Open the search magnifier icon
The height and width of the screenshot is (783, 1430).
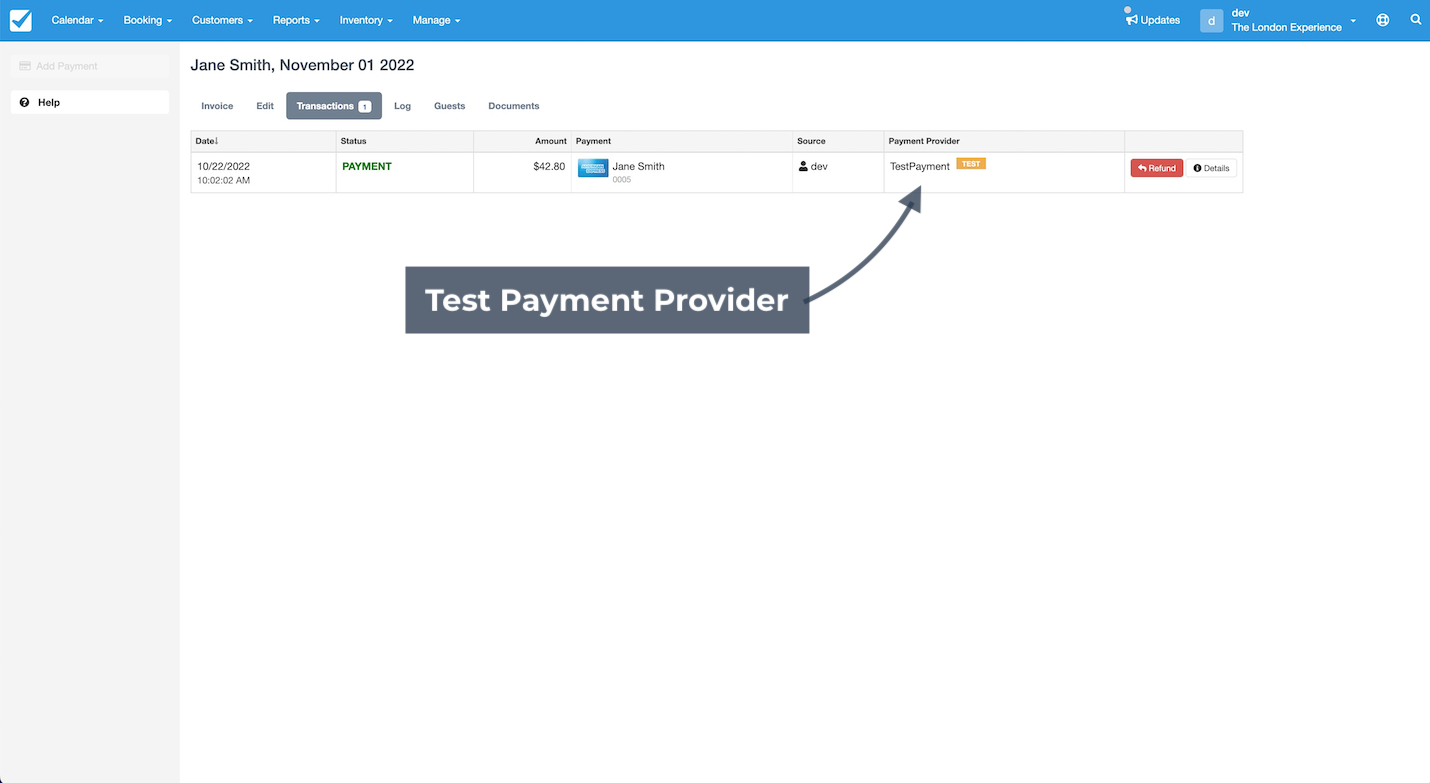click(x=1415, y=20)
